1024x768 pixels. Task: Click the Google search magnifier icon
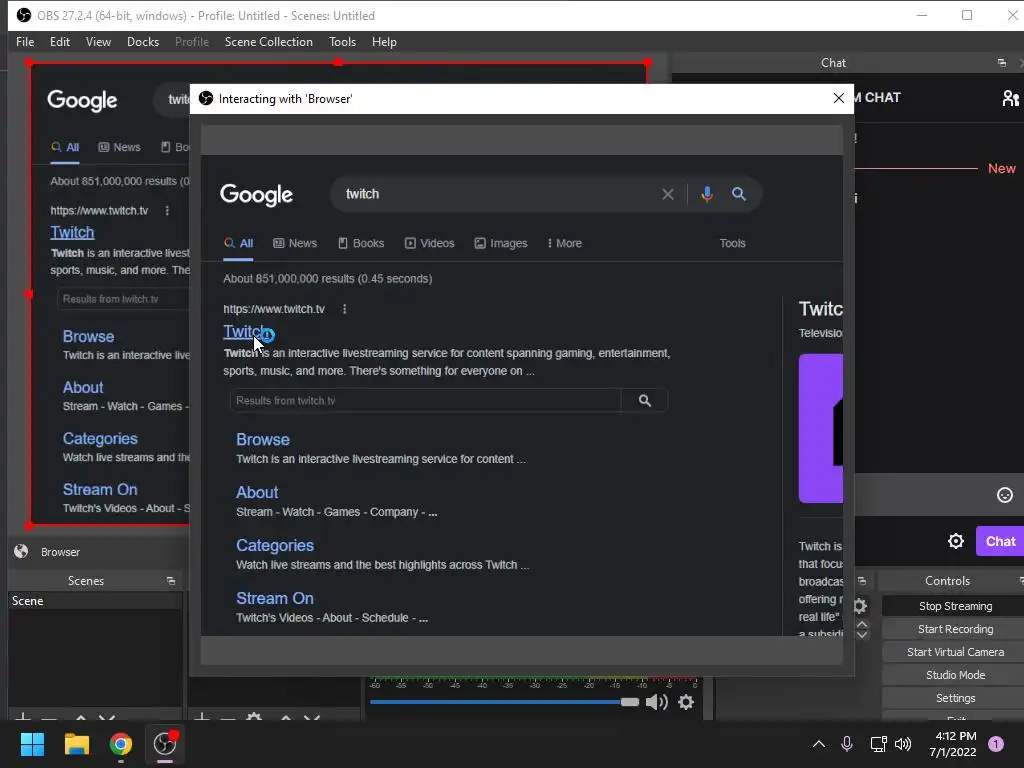click(739, 194)
